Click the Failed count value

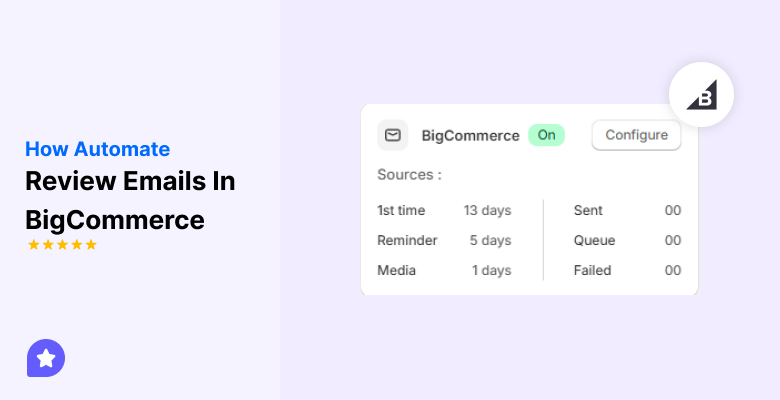673,270
